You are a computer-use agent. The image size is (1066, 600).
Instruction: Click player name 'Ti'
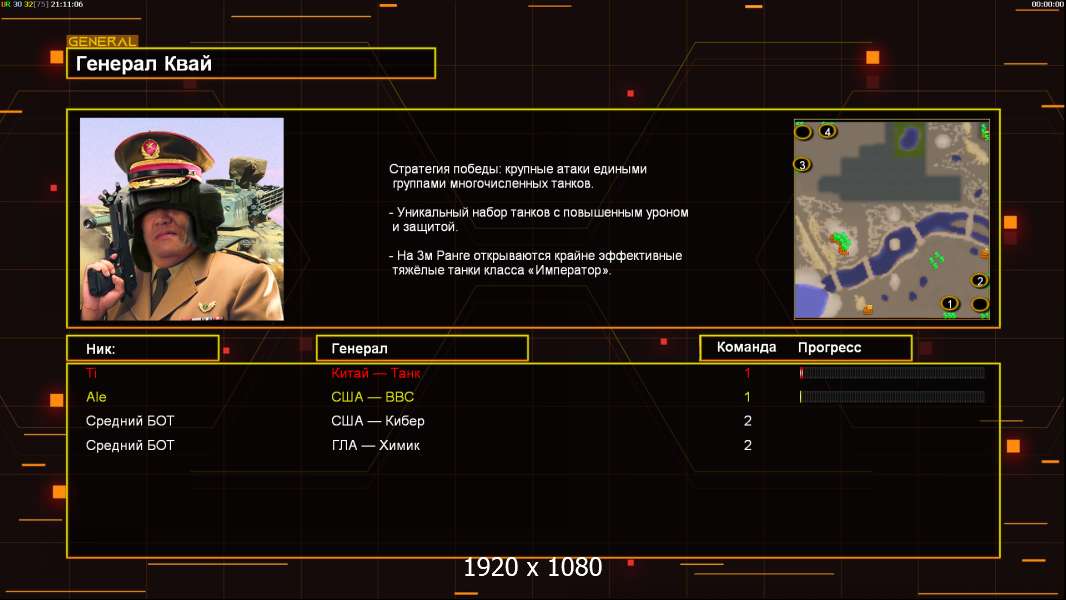tap(91, 372)
